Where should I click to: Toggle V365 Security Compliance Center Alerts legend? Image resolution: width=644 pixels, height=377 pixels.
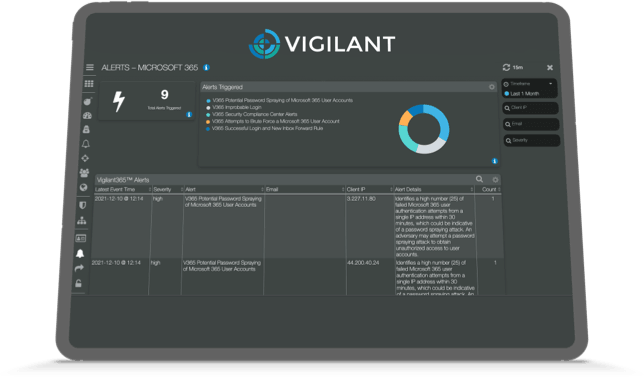click(251, 114)
